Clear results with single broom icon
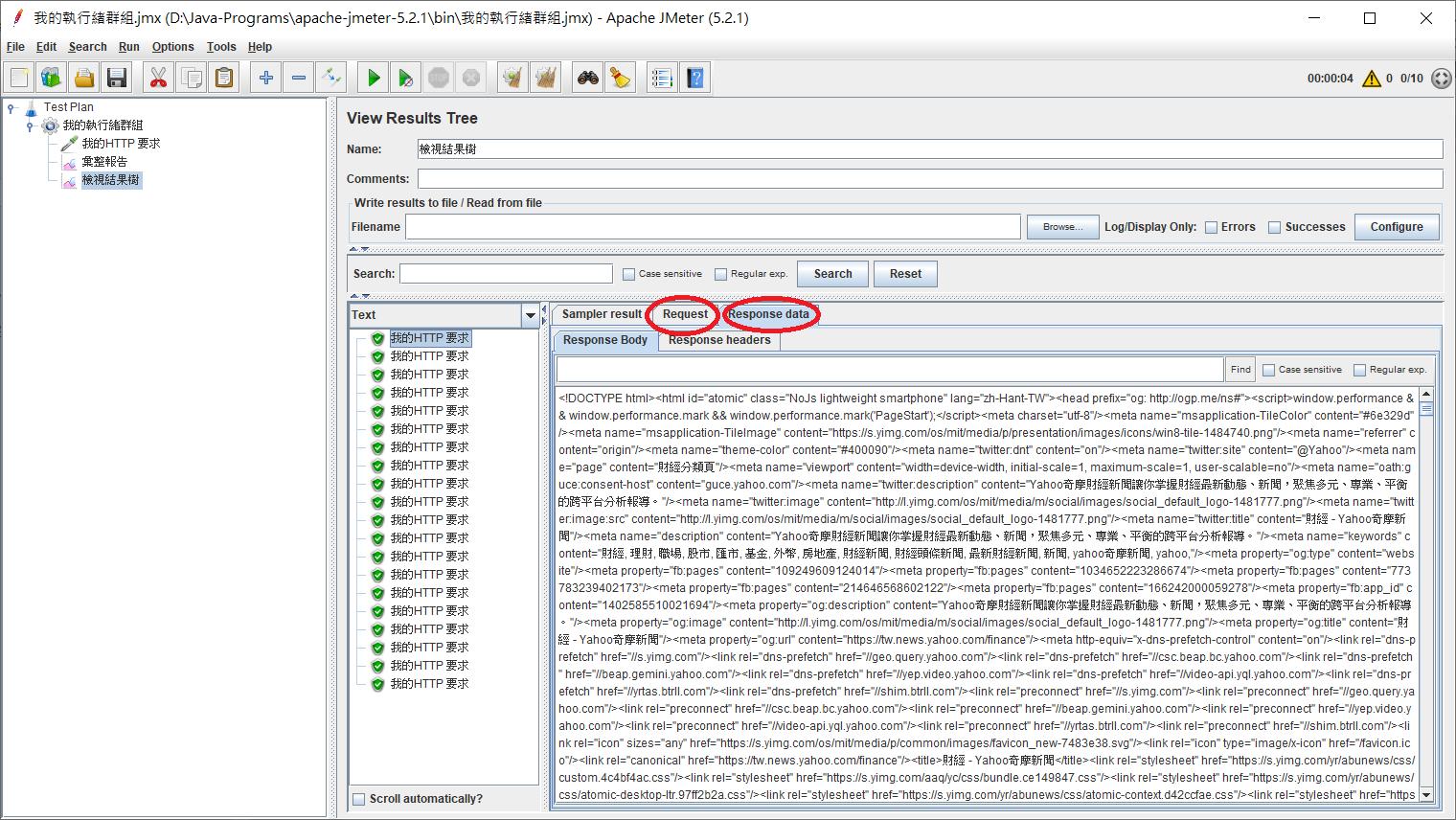This screenshot has height=820, width=1456. tap(513, 78)
